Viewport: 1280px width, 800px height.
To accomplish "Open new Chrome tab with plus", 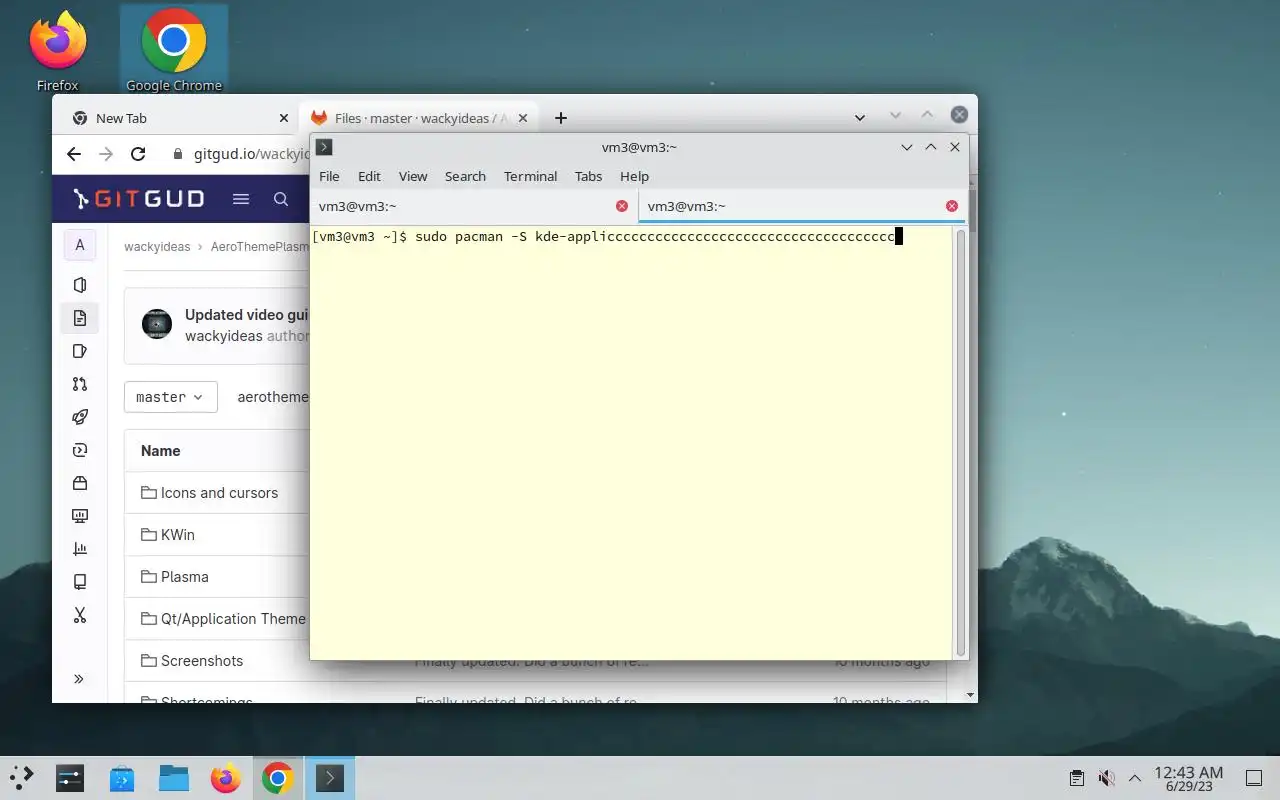I will point(561,118).
